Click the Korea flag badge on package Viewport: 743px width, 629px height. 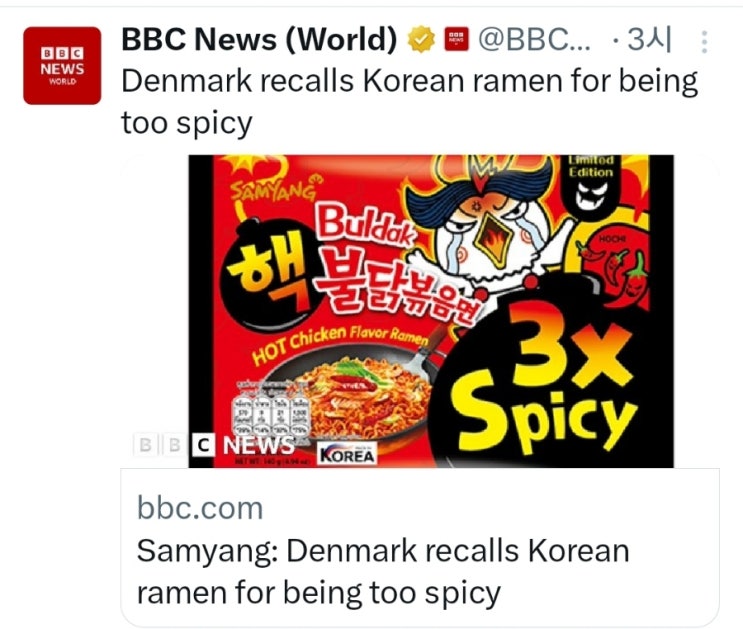[347, 453]
